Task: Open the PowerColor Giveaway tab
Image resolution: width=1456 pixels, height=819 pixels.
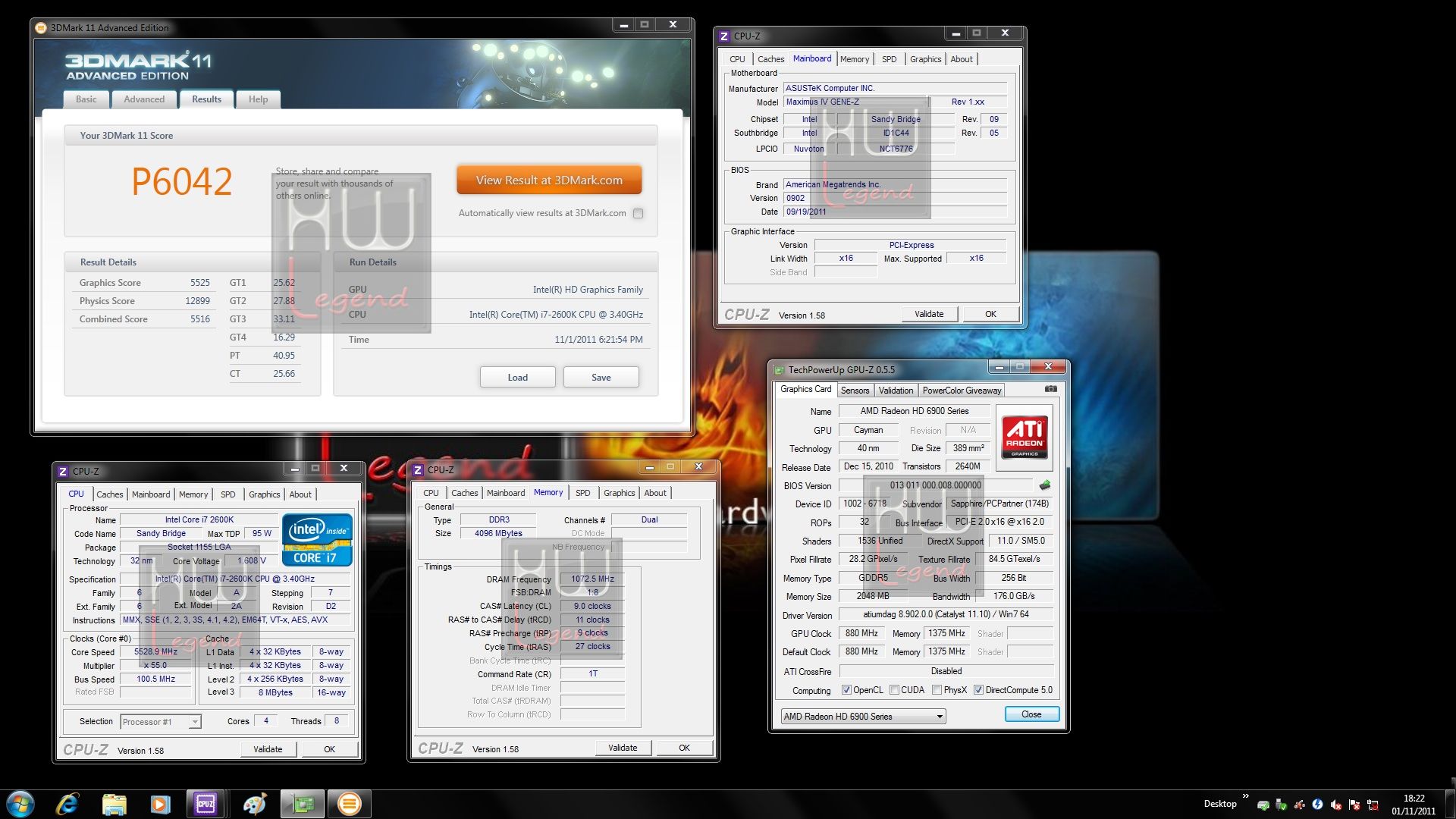Action: [x=962, y=391]
